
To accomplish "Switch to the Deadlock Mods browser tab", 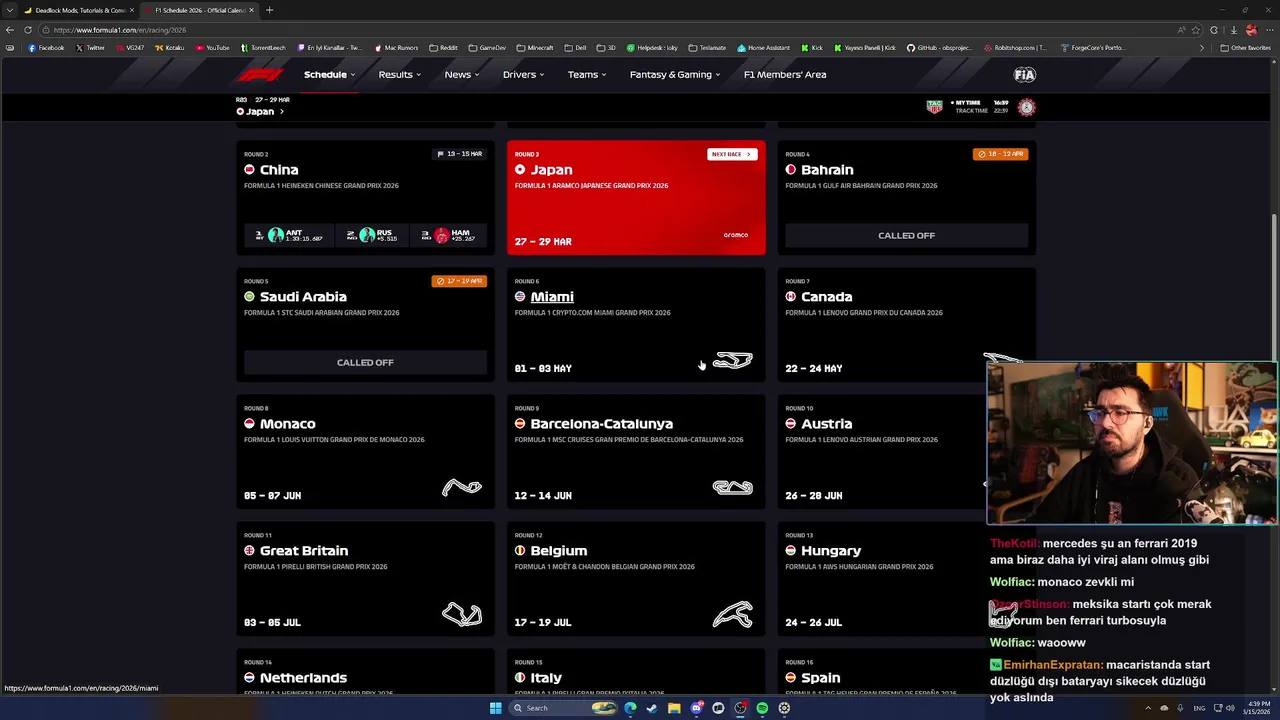I will coord(80,10).
